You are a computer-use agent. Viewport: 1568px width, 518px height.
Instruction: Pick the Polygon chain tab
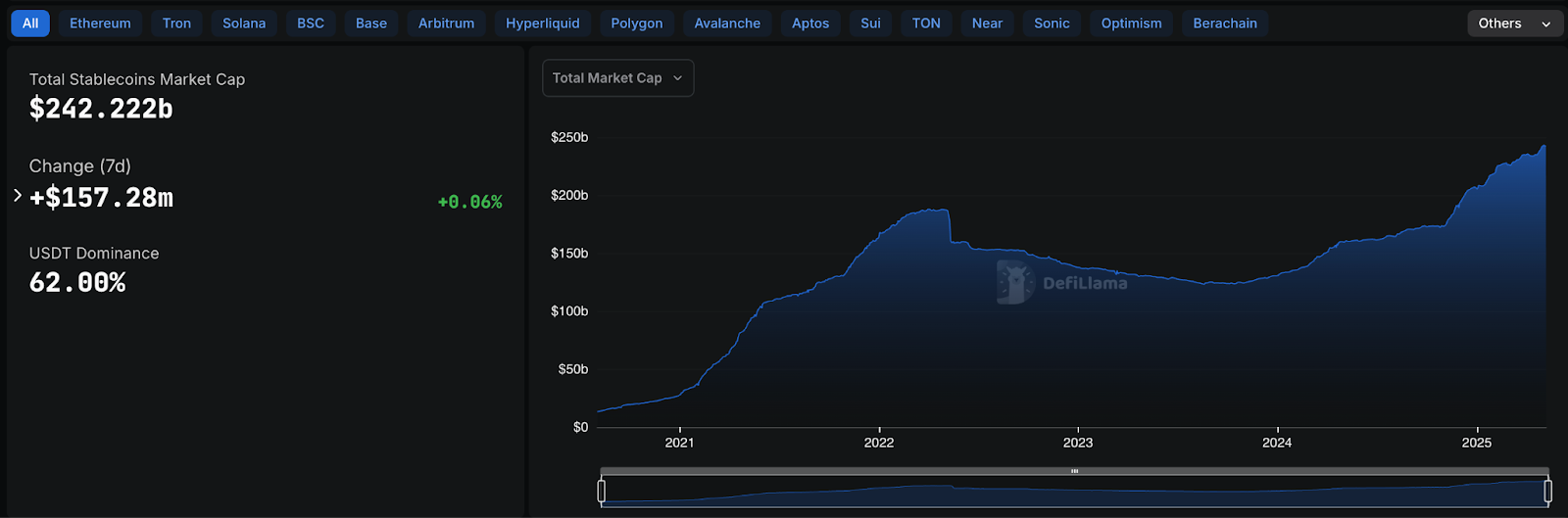637,24
